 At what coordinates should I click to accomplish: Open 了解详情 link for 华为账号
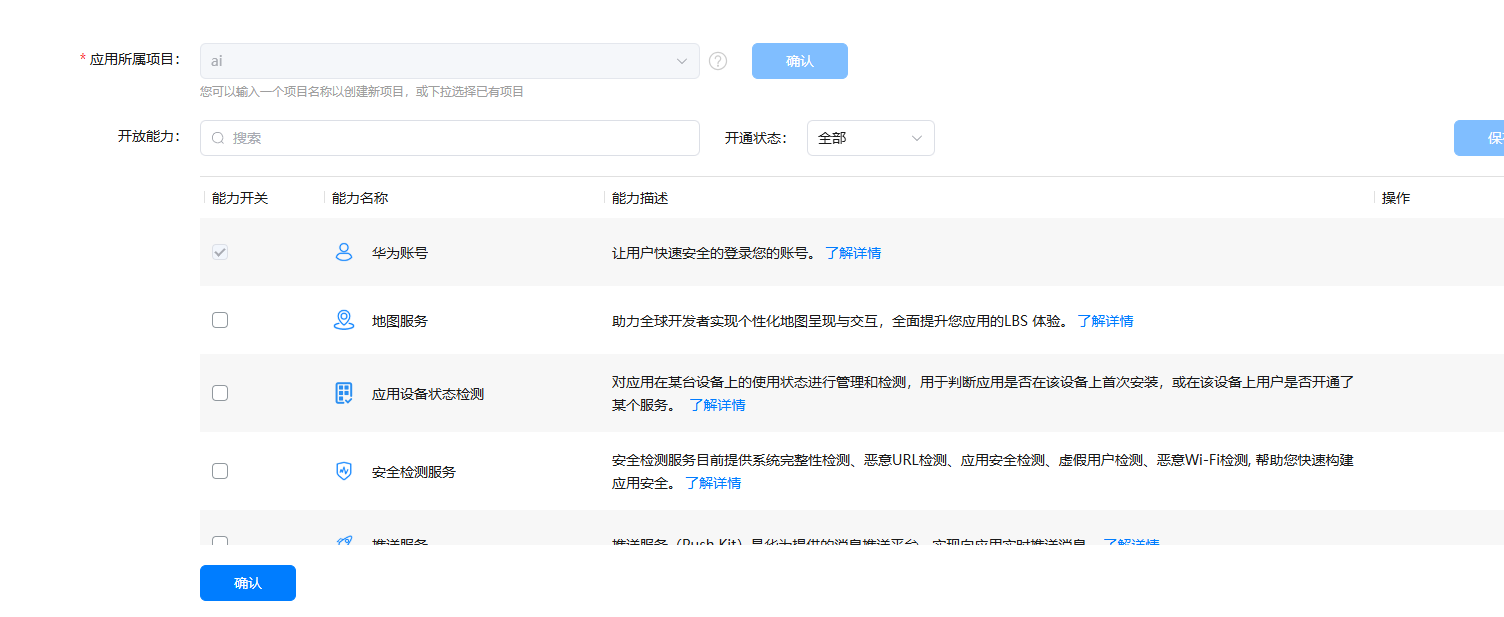pyautogui.click(x=853, y=252)
